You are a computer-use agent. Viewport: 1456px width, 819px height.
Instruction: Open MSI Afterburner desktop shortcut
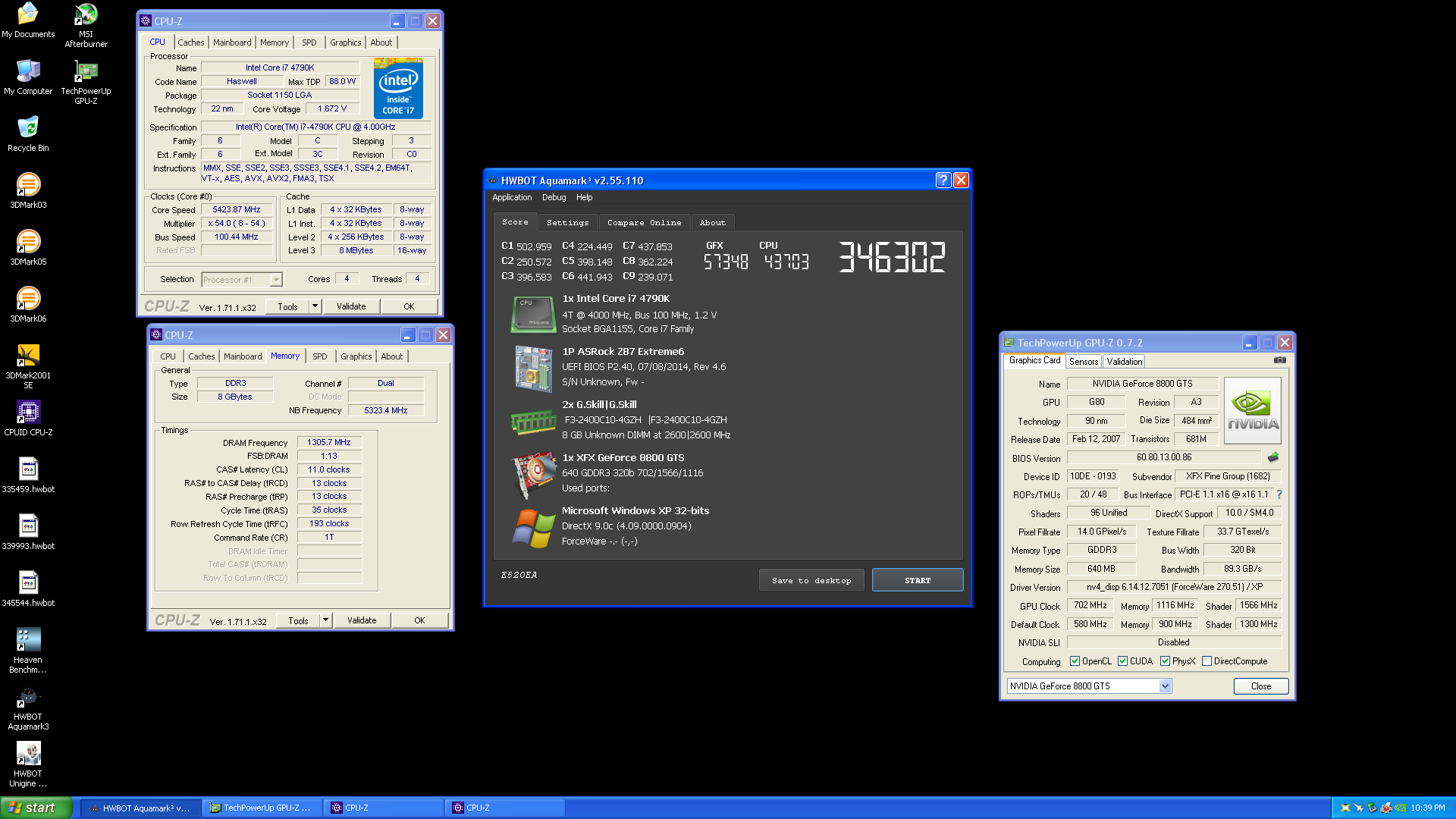86,25
